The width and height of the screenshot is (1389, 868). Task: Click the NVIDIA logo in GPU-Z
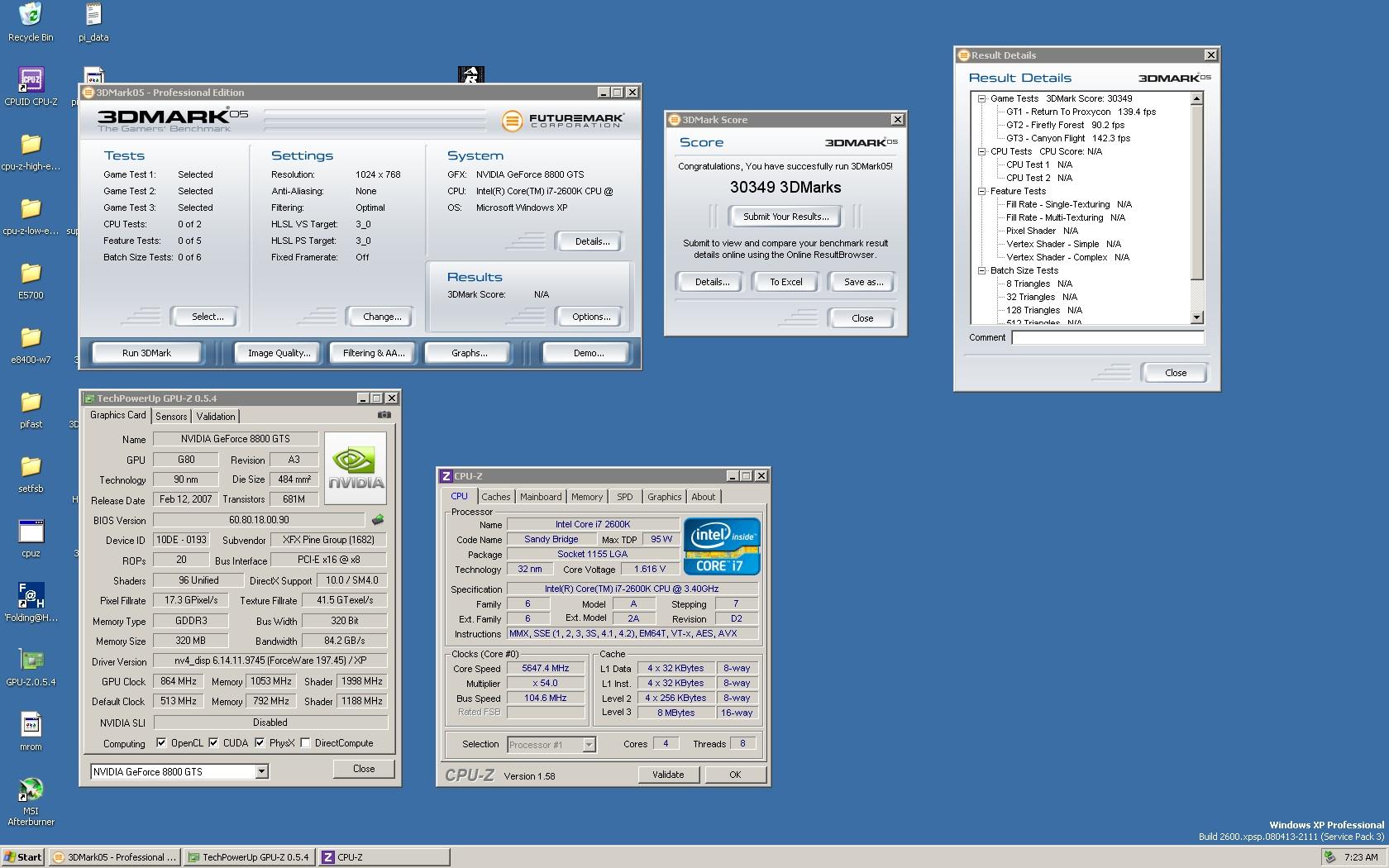pos(356,468)
